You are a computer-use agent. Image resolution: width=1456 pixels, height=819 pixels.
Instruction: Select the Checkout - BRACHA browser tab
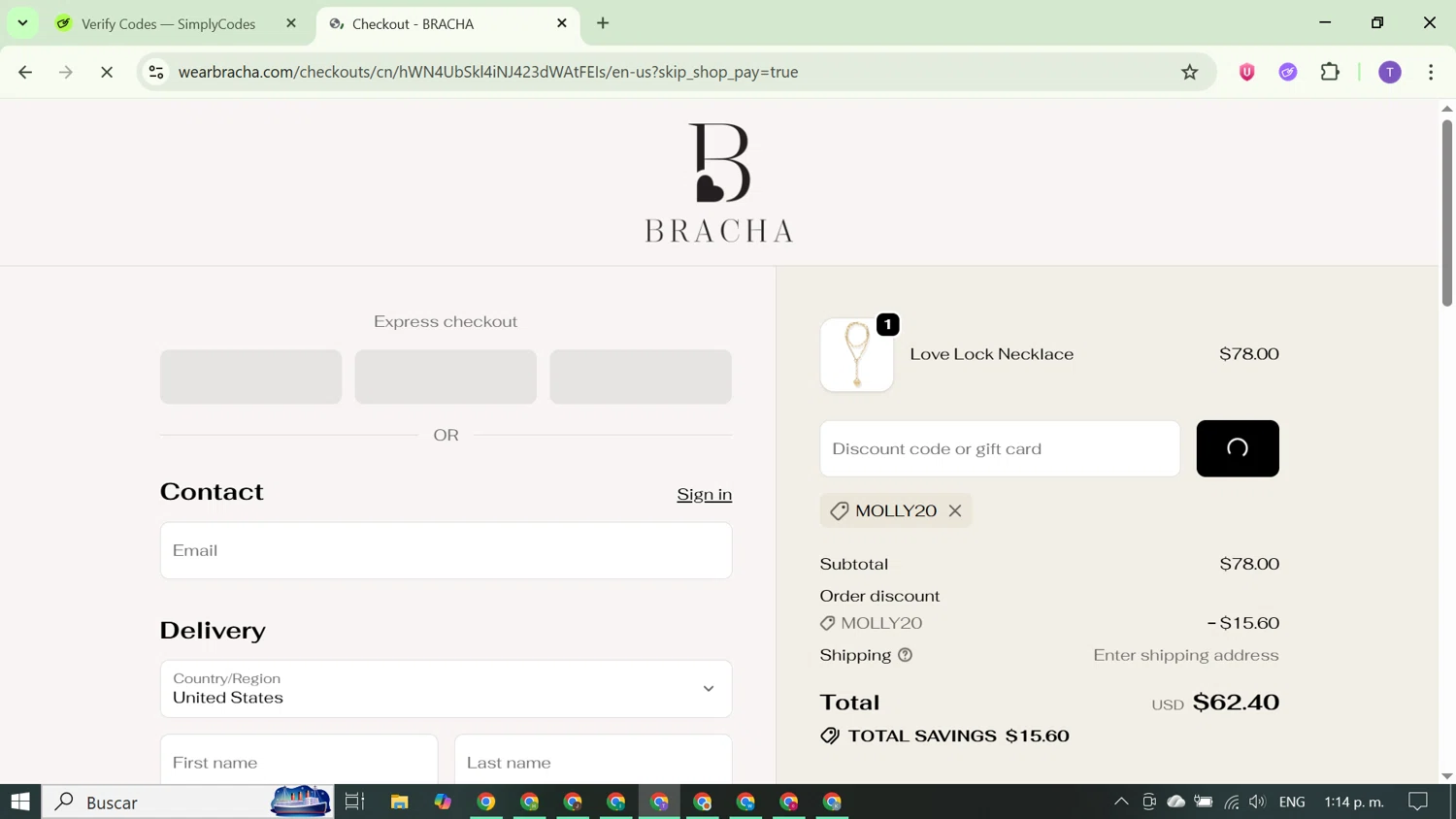pos(447,23)
